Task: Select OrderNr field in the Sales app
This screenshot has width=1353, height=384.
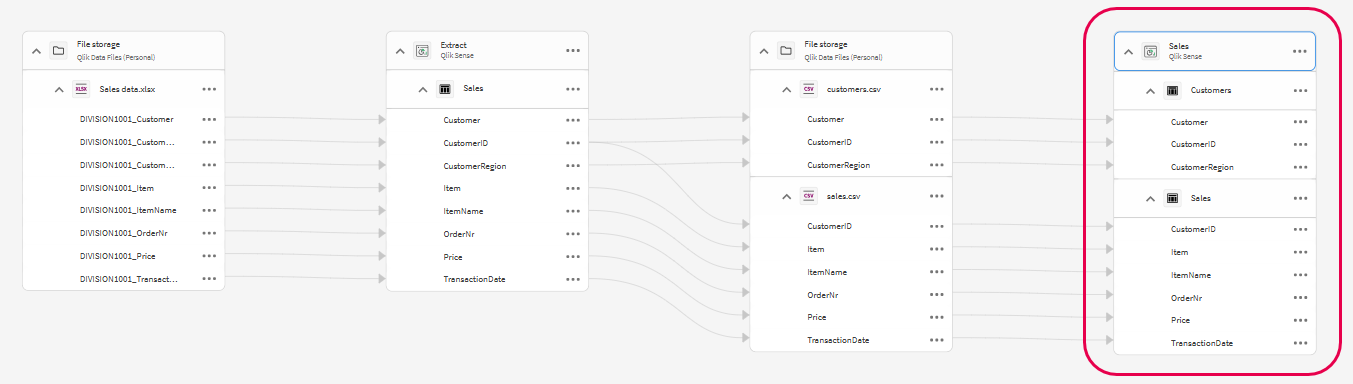Action: 1186,298
